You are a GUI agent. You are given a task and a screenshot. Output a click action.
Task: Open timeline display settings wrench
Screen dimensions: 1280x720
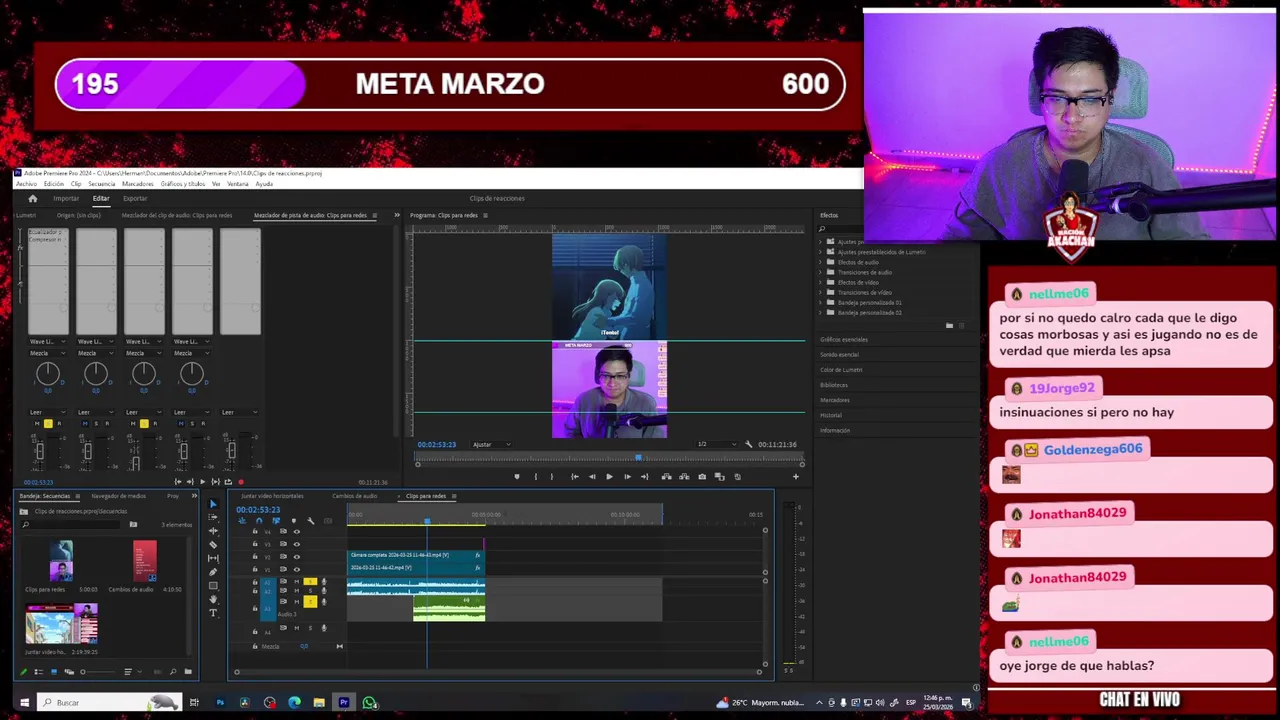coord(310,521)
